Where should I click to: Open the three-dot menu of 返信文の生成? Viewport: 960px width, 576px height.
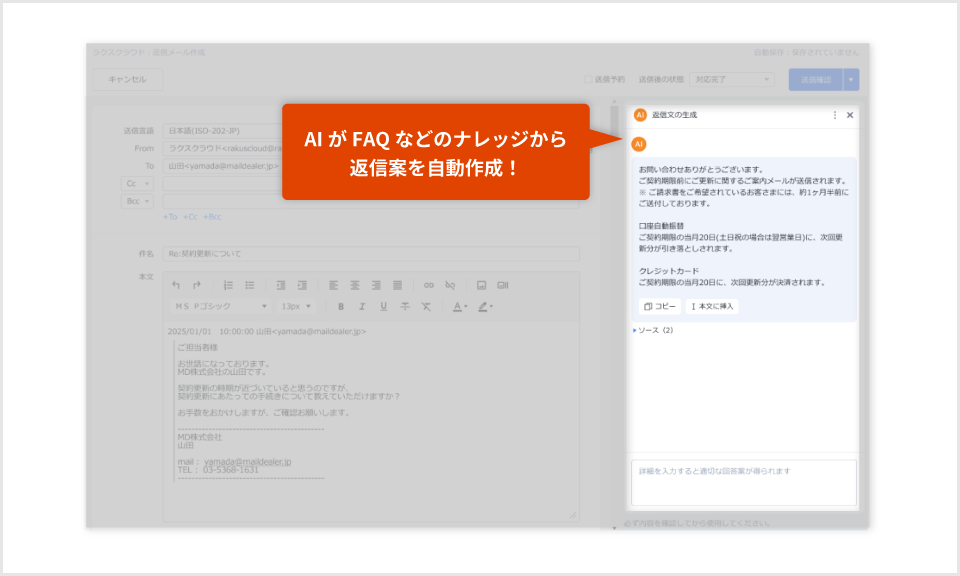click(835, 114)
